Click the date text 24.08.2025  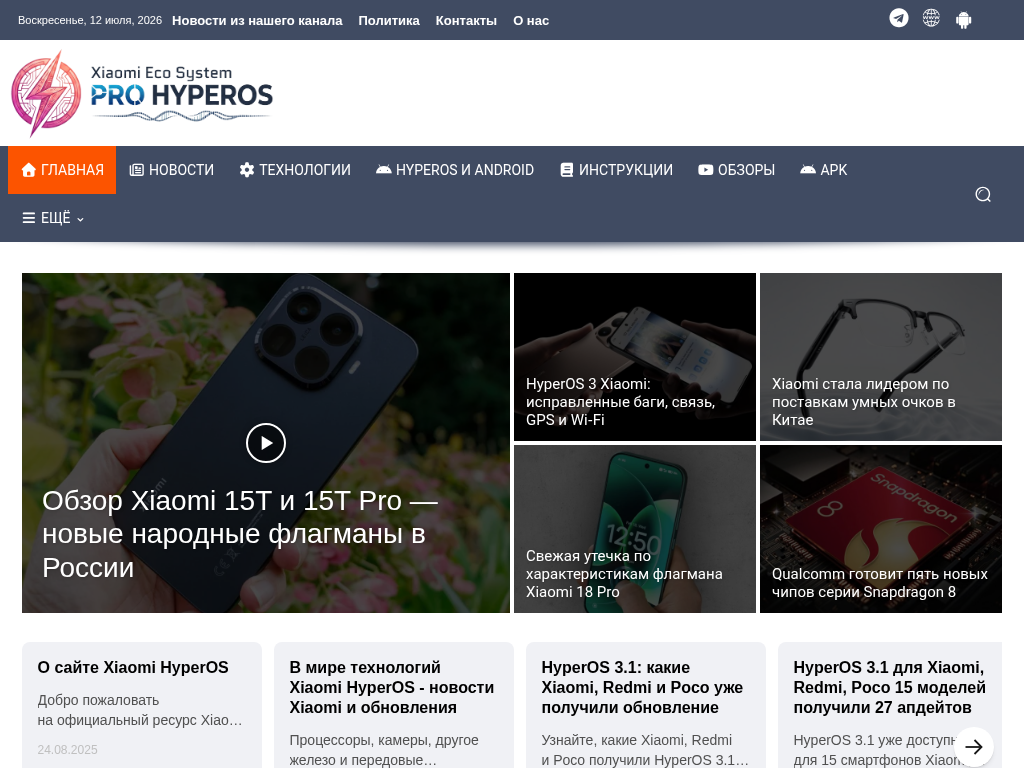tap(67, 750)
